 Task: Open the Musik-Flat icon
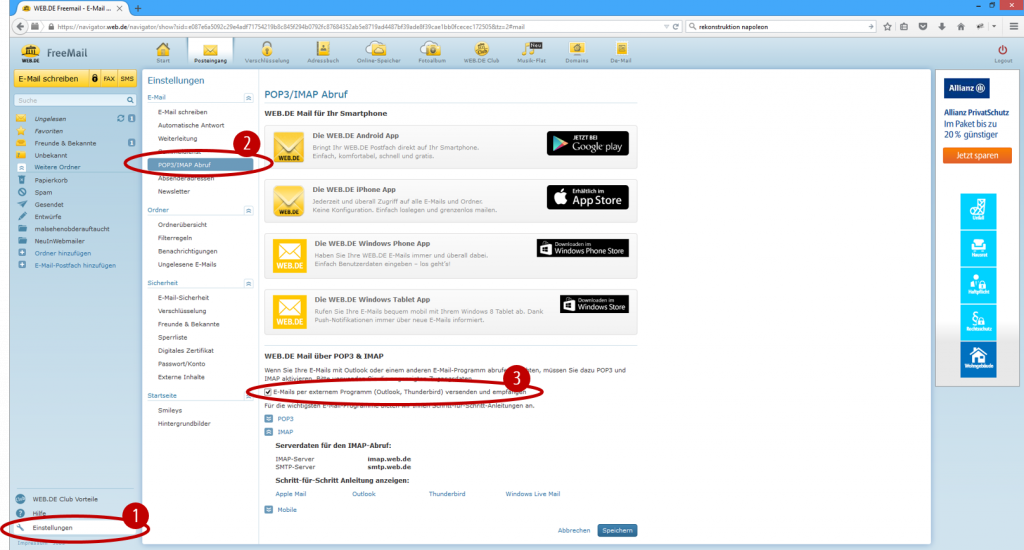tap(531, 53)
